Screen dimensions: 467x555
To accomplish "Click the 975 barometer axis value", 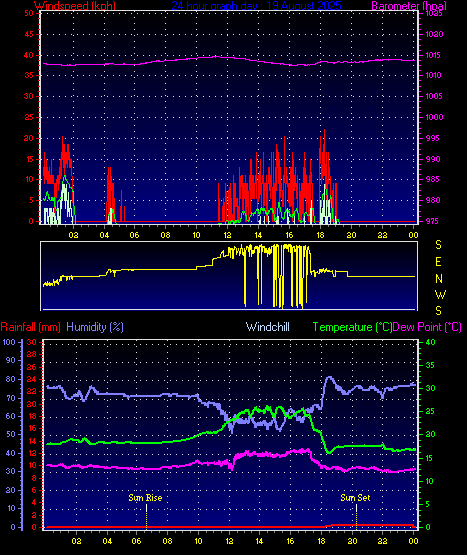I will [433, 221].
